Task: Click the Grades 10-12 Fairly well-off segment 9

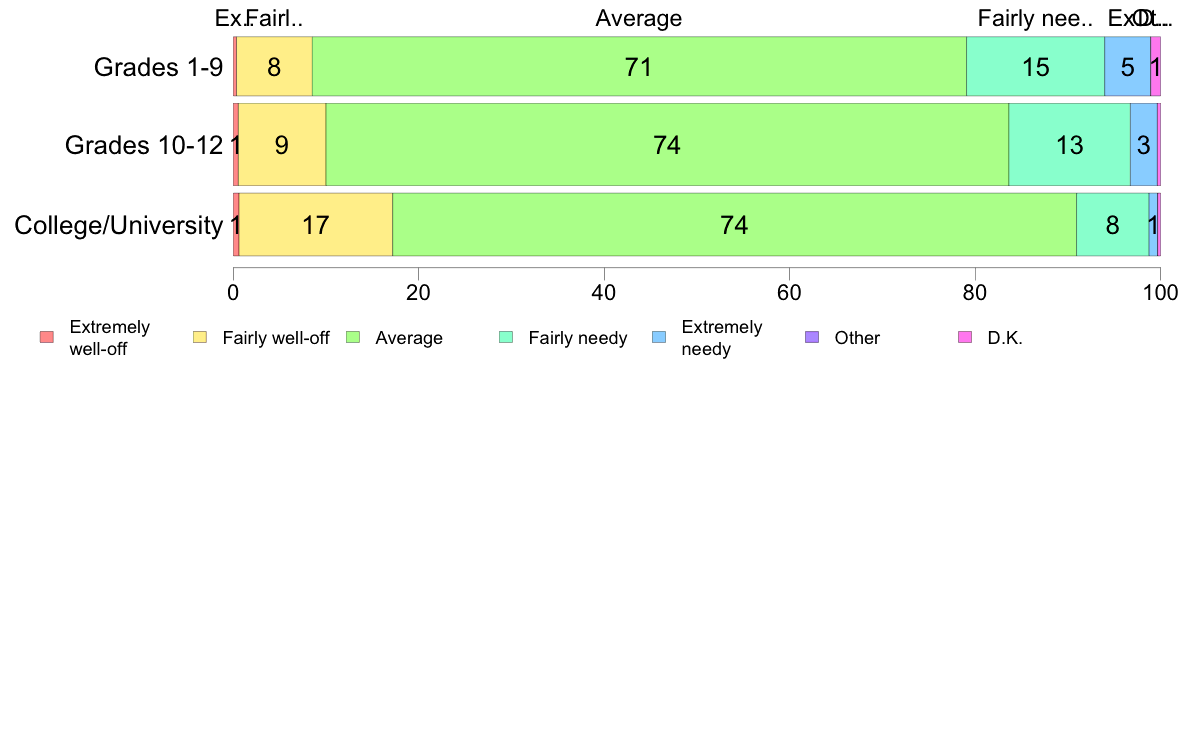Action: pyautogui.click(x=282, y=144)
